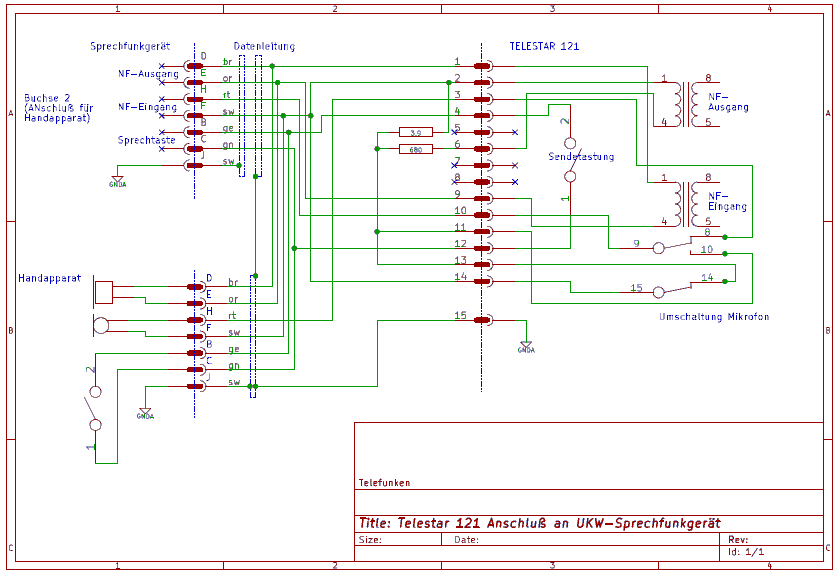This screenshot has height=577, width=840.
Task: Select the Umschaltung Mikrofon switch contact 9
Action: point(659,248)
